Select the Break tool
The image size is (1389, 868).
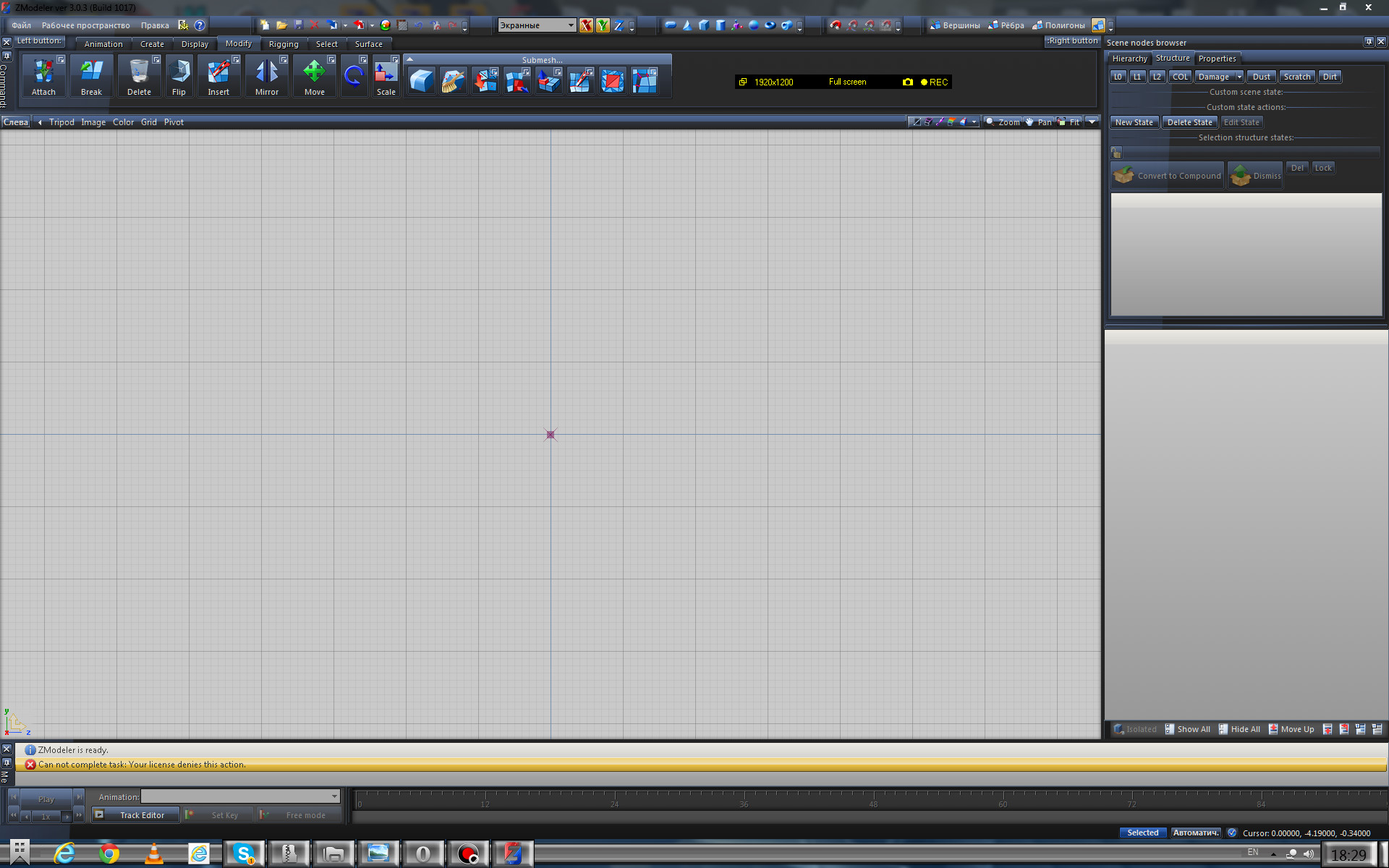click(91, 76)
